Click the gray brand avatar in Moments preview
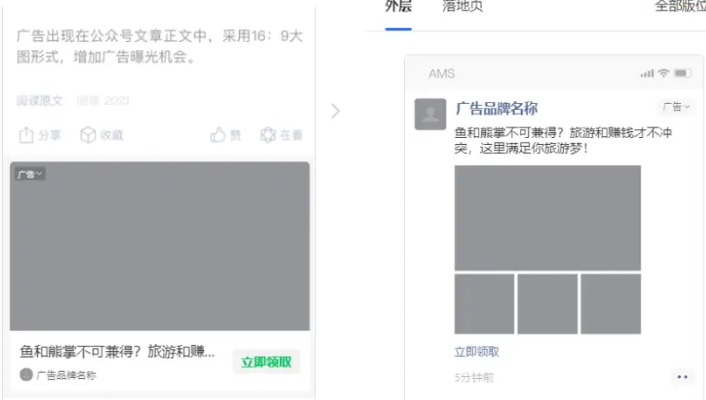Screen dimensions: 706x400 (x=430, y=114)
